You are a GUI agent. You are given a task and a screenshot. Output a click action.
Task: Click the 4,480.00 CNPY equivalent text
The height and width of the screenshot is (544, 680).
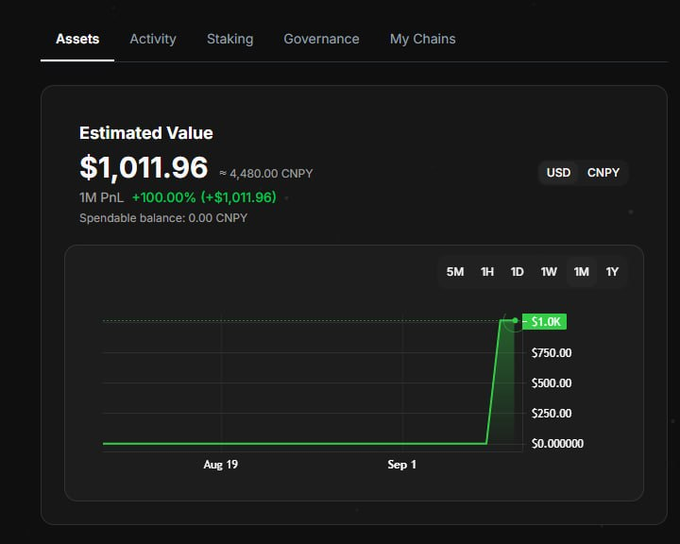click(266, 174)
